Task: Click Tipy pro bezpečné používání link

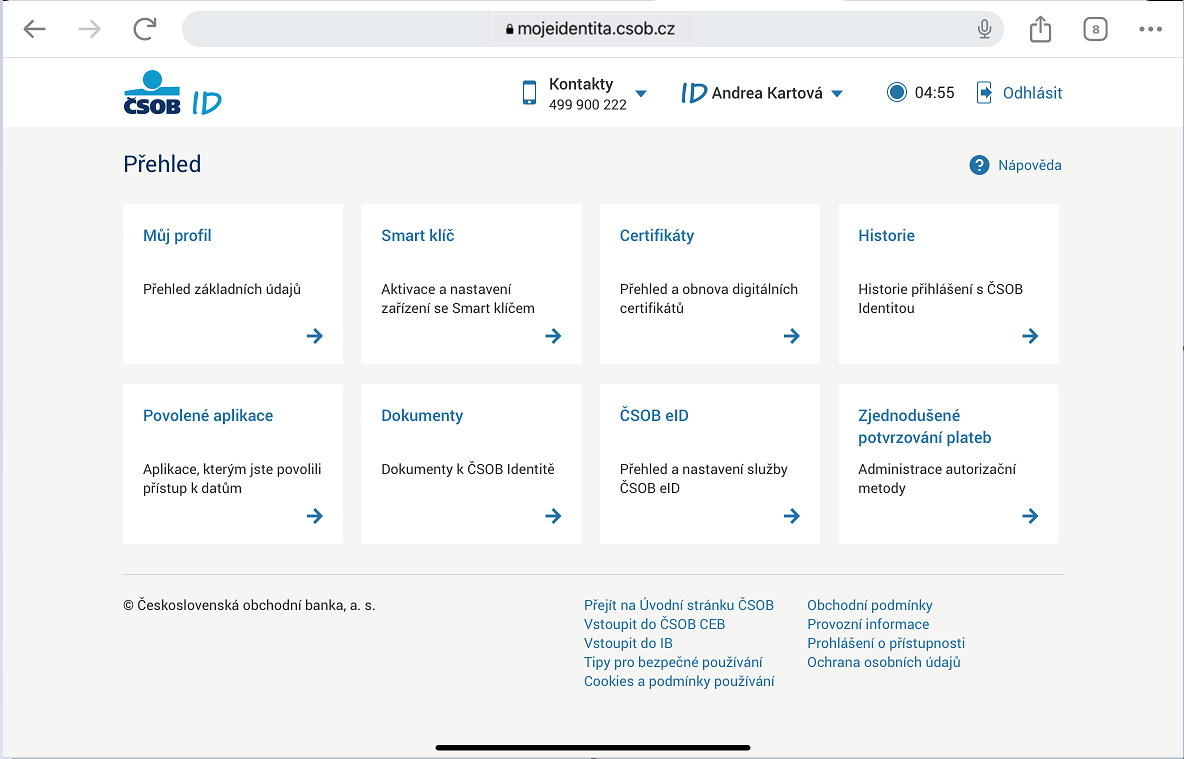Action: [x=673, y=662]
